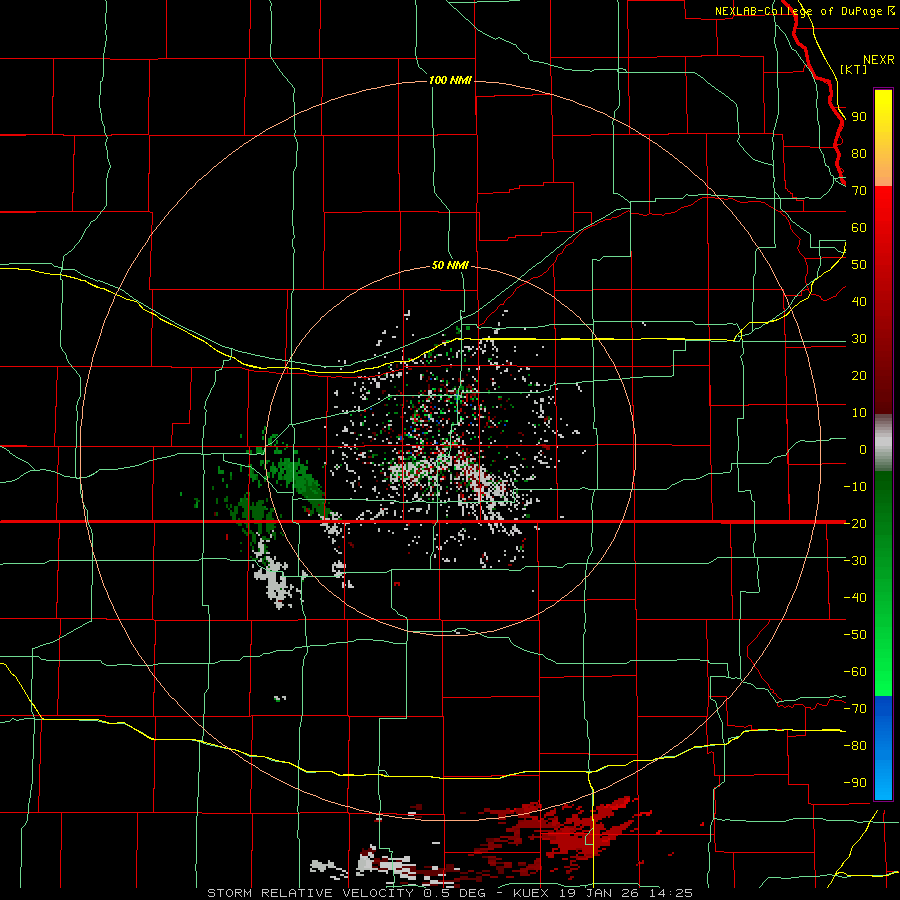This screenshot has width=900, height=900.
Task: Click the -70 legend value
Action: pos(855,709)
